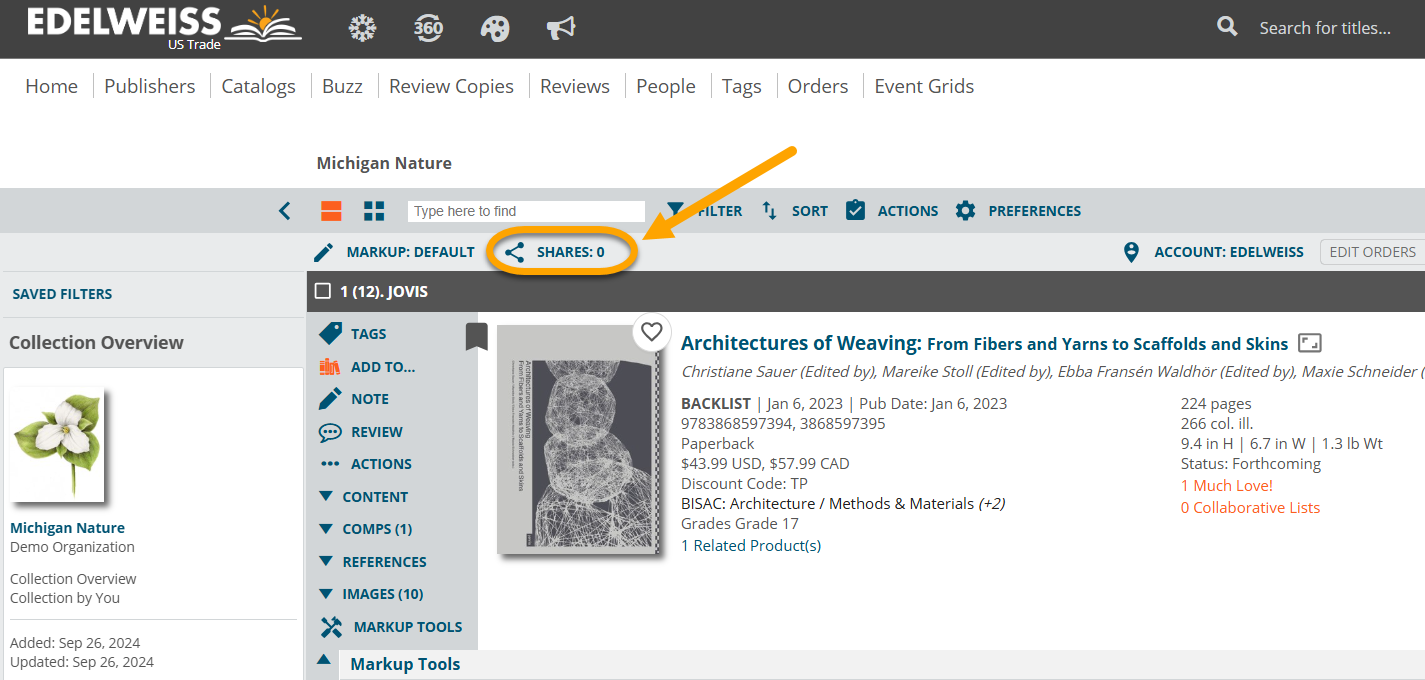
Task: Open the Michigan Nature collection link
Action: [67, 528]
